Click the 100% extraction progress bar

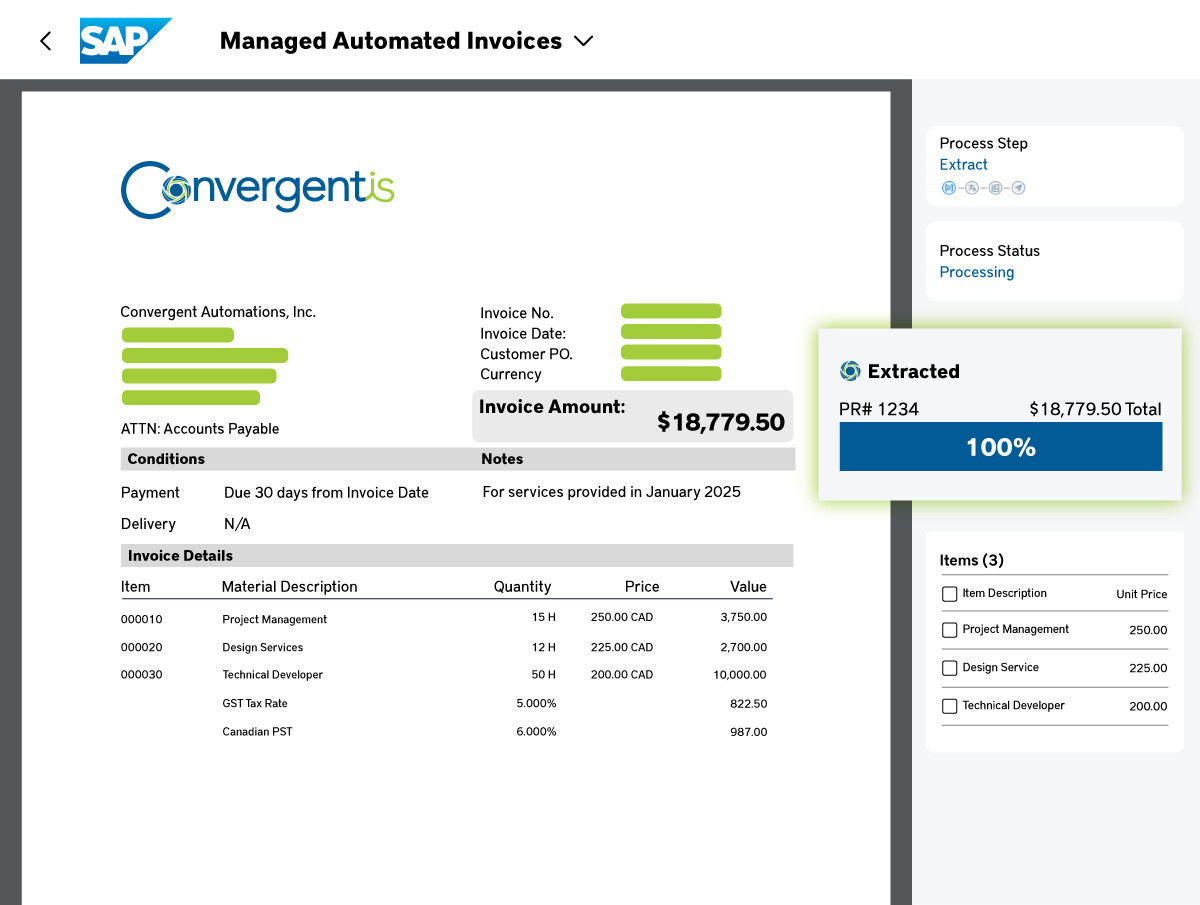point(1000,447)
